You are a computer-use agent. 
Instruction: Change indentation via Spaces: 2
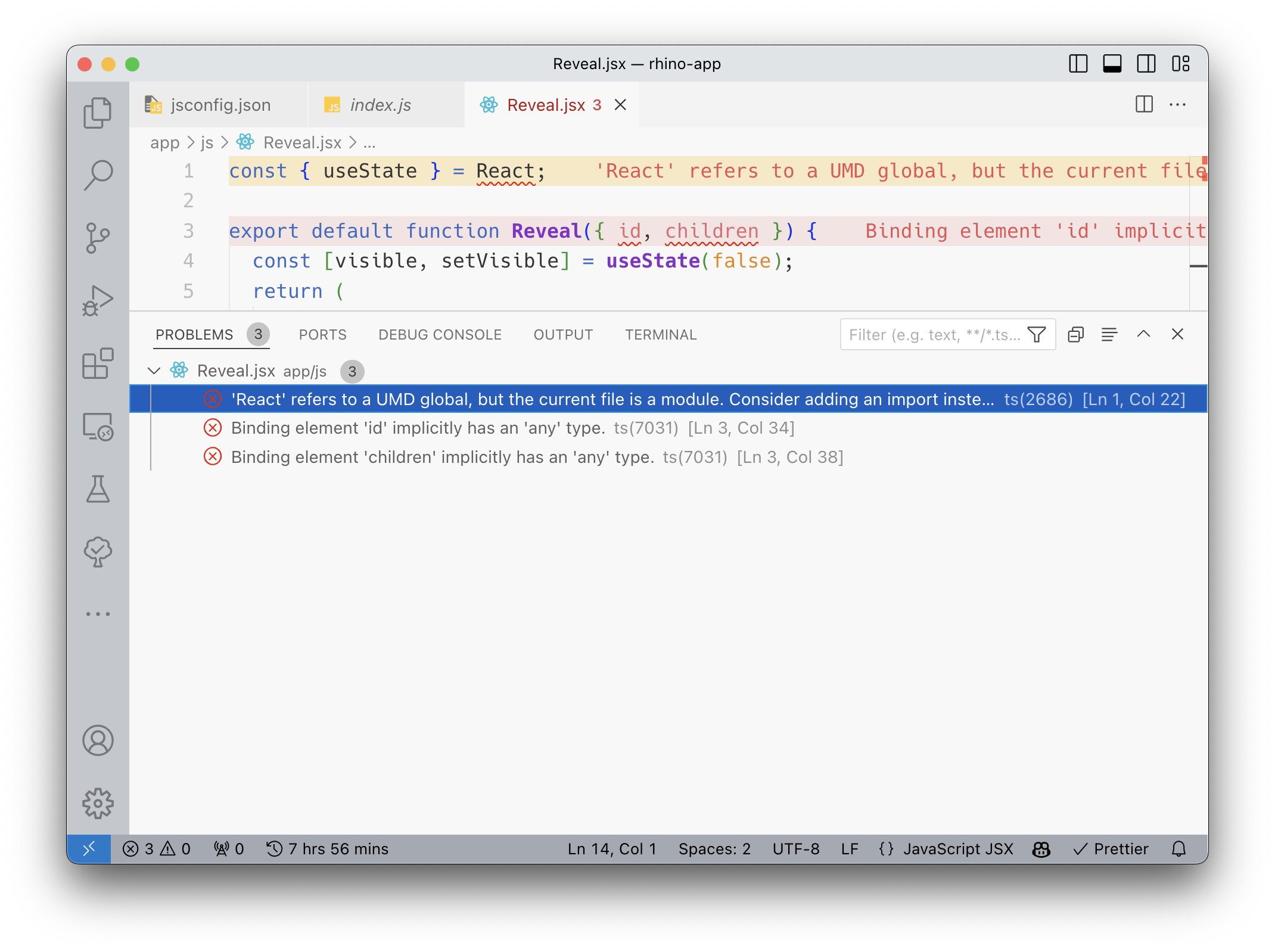point(714,849)
